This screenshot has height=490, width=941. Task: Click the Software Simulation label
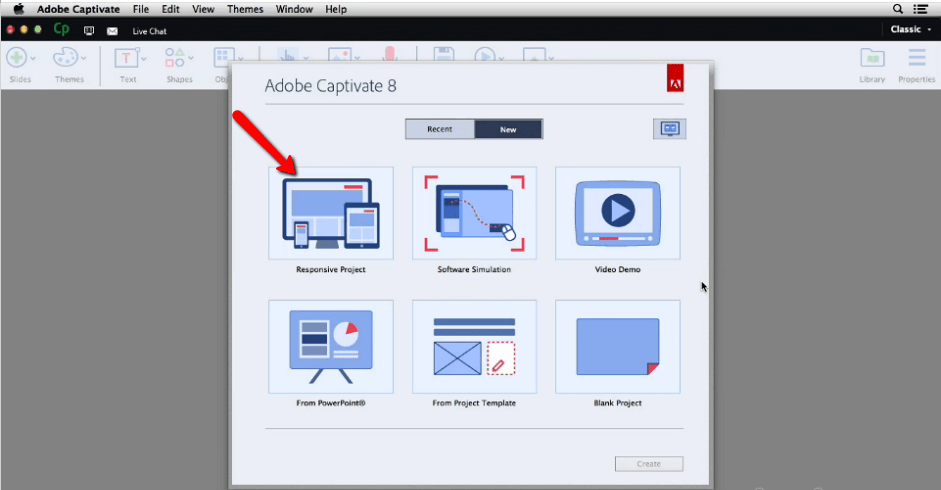coord(474,270)
